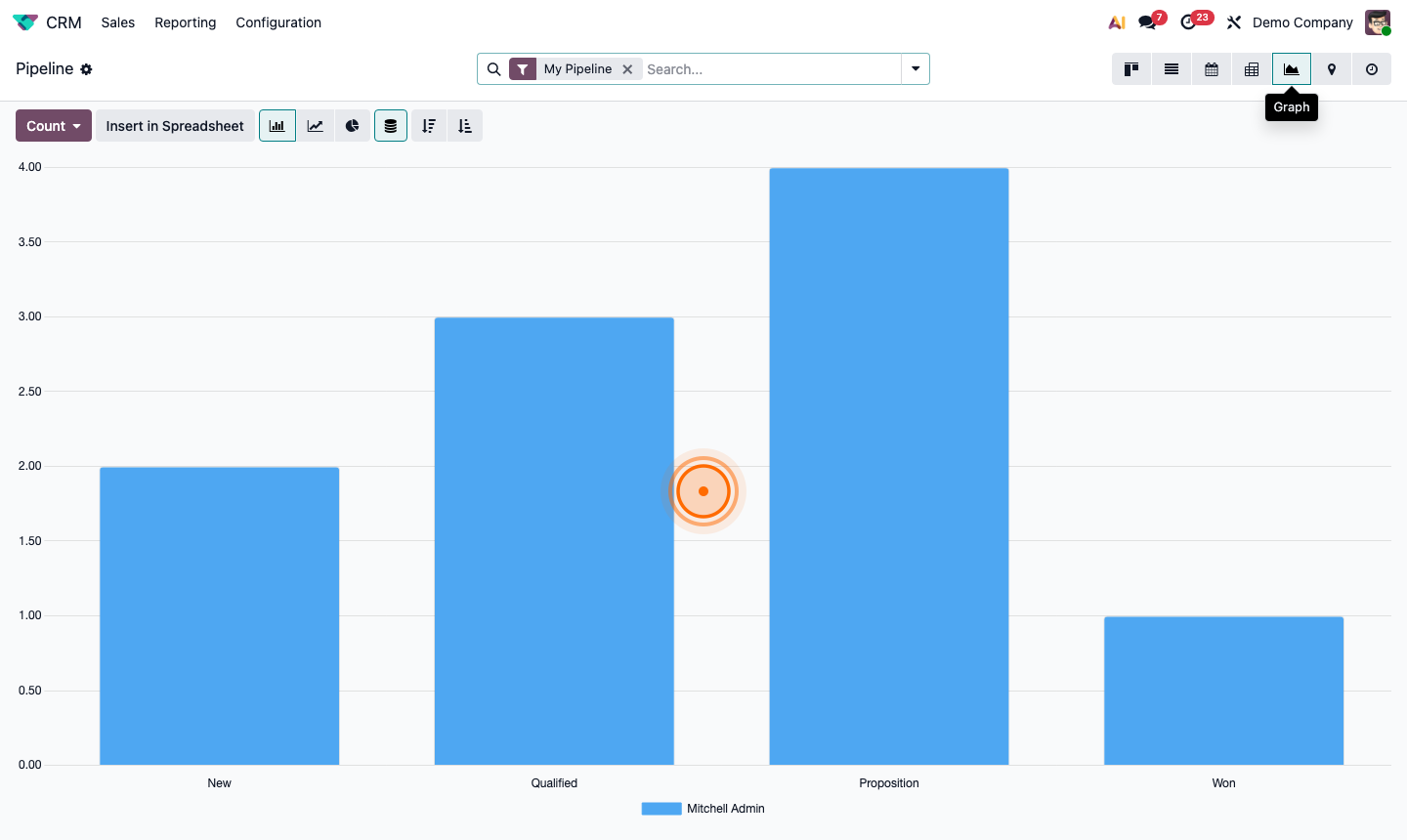Click the Insert in Spreadsheet button
Screen dimensions: 1407x840
tap(175, 125)
